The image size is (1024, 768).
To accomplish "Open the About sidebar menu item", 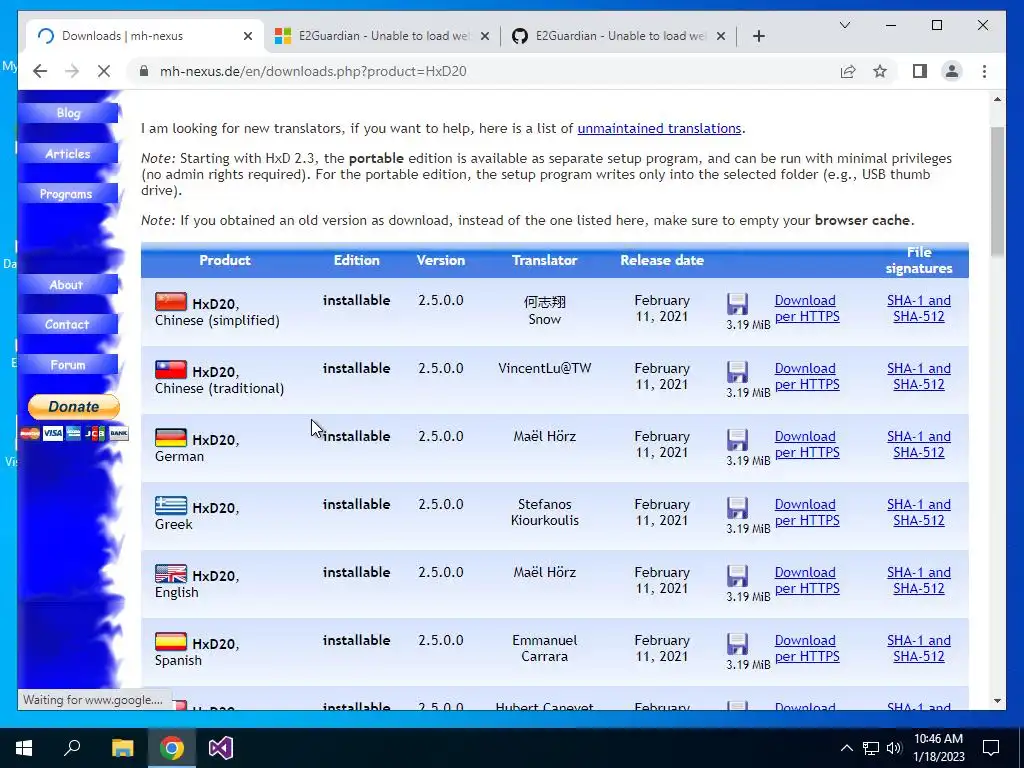I will pos(68,284).
